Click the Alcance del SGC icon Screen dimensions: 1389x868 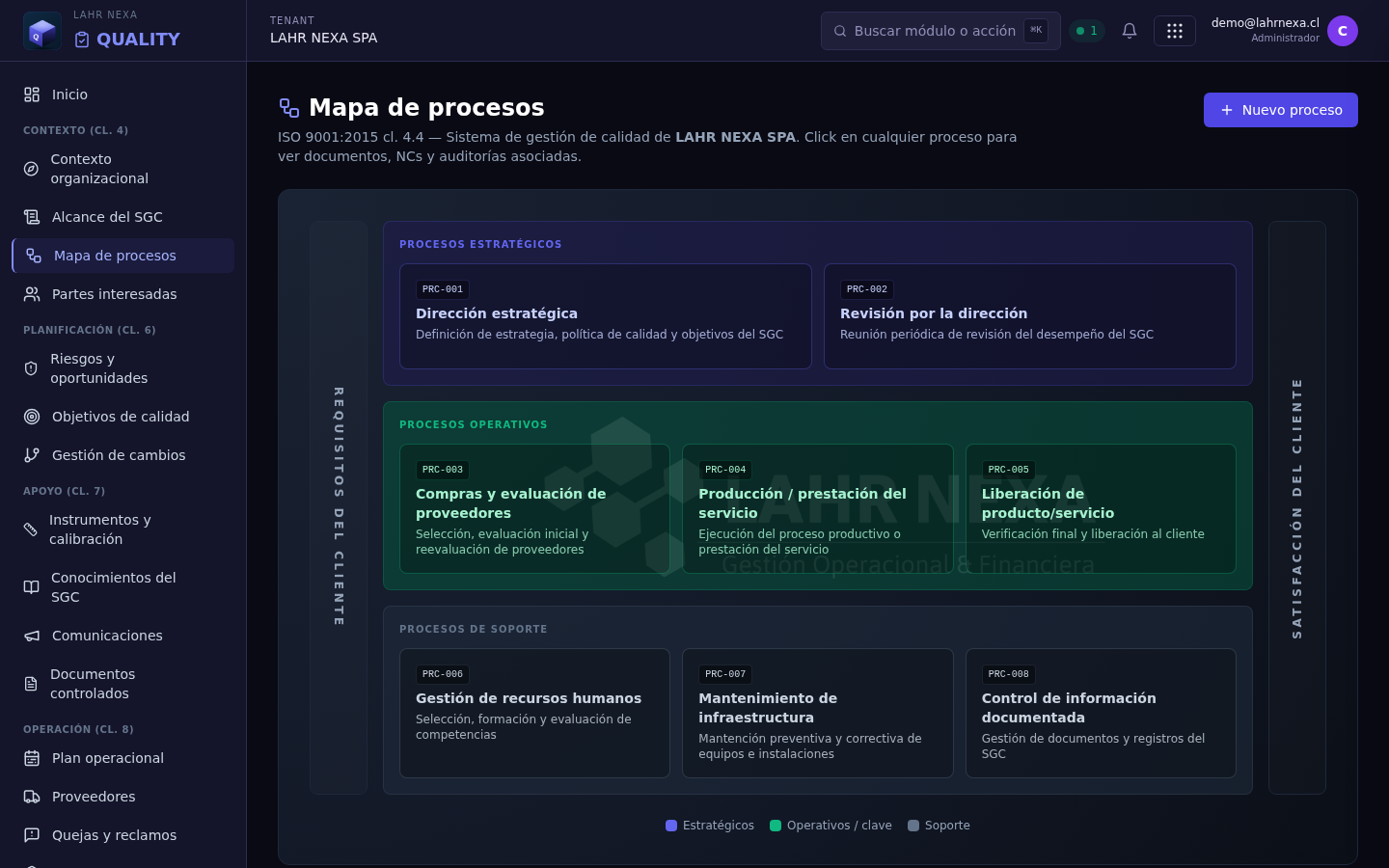pos(32,217)
